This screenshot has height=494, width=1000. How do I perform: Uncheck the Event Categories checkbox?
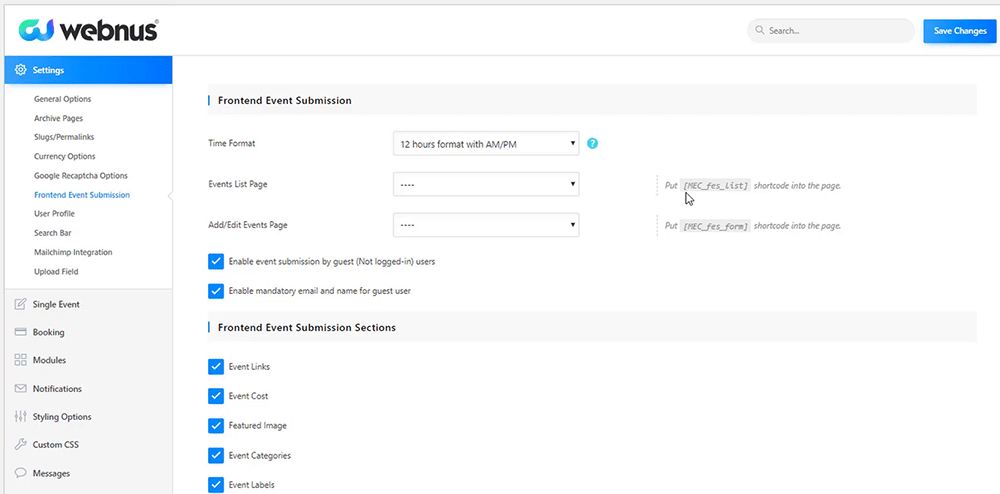(216, 456)
